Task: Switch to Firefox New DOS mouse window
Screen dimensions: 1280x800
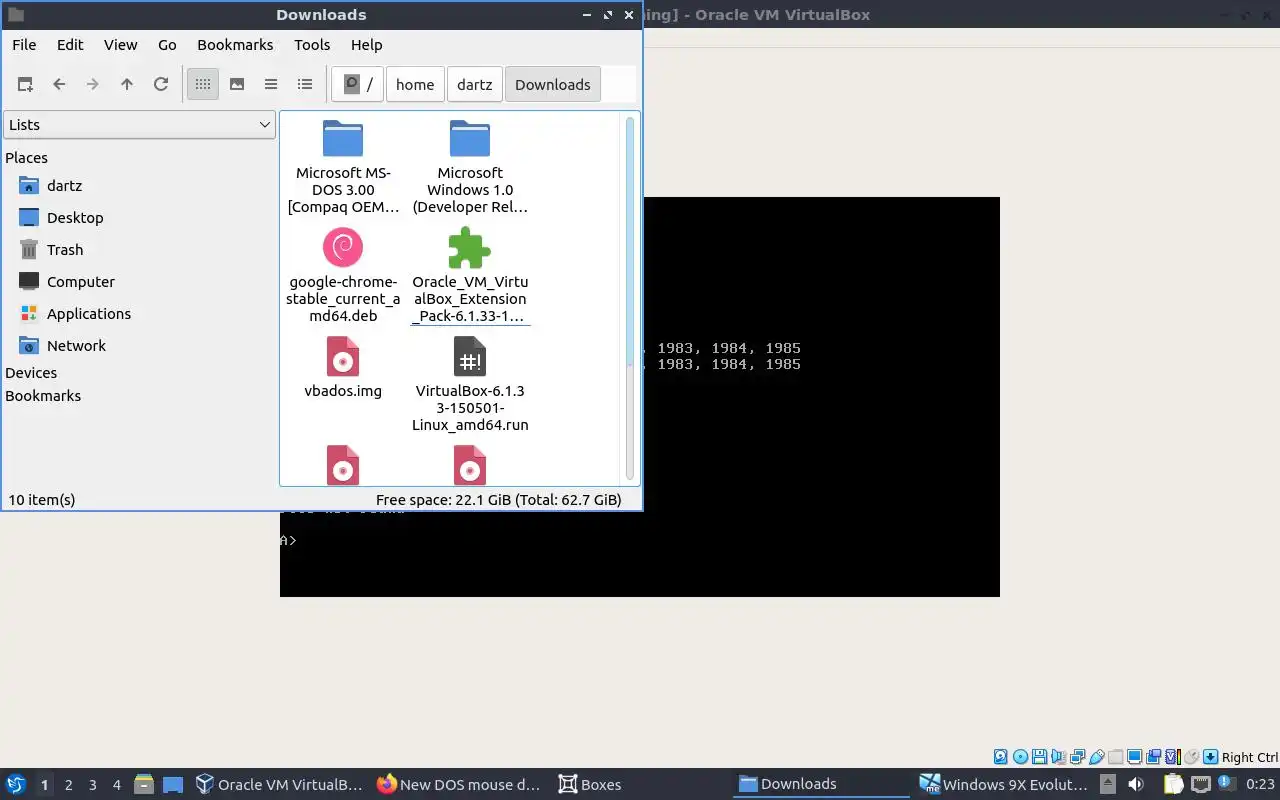Action: [x=459, y=785]
